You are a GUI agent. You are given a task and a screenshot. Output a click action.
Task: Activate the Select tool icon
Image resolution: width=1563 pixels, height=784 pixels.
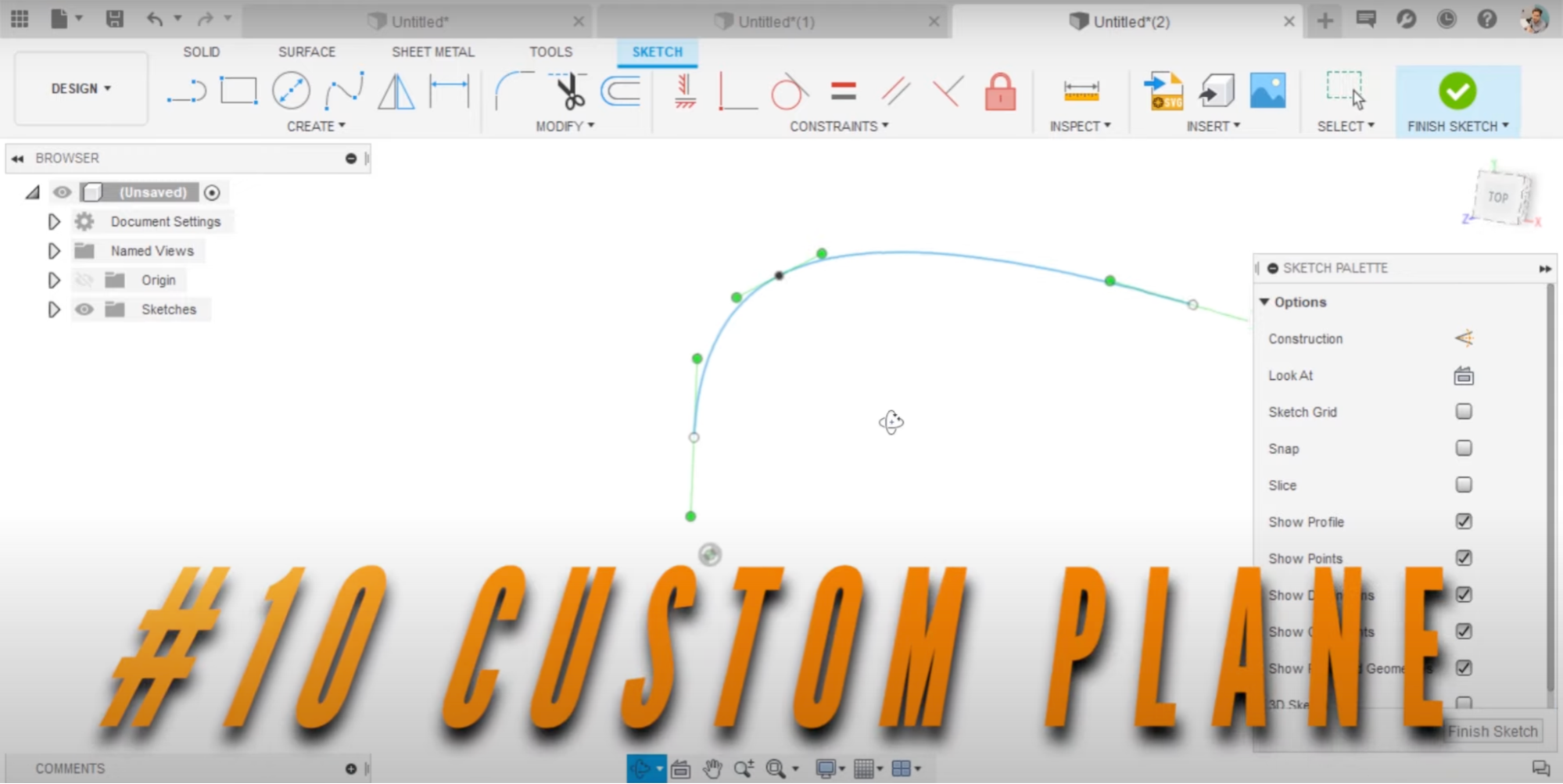1346,90
